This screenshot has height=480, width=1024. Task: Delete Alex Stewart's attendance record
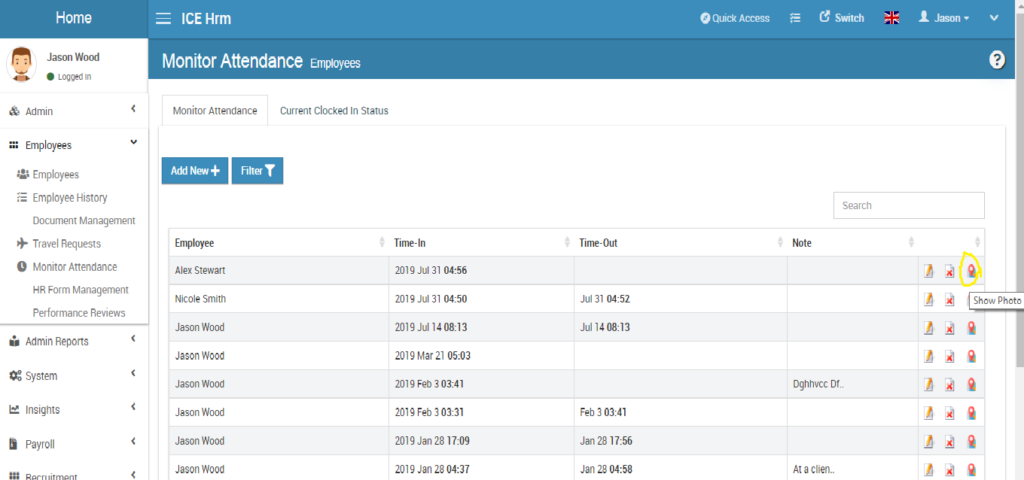tap(950, 271)
